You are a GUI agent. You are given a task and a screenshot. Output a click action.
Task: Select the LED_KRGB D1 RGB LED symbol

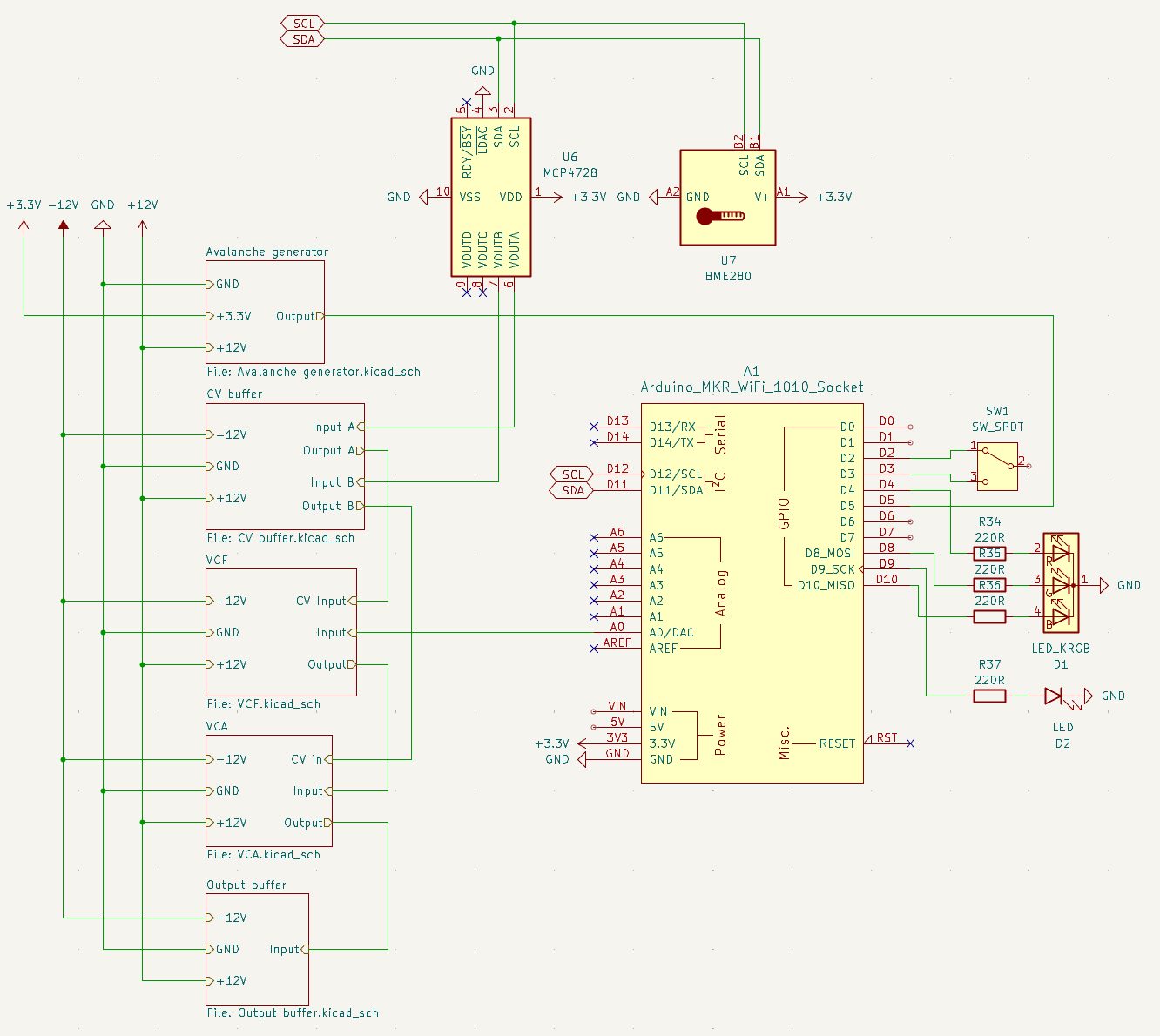click(1061, 584)
